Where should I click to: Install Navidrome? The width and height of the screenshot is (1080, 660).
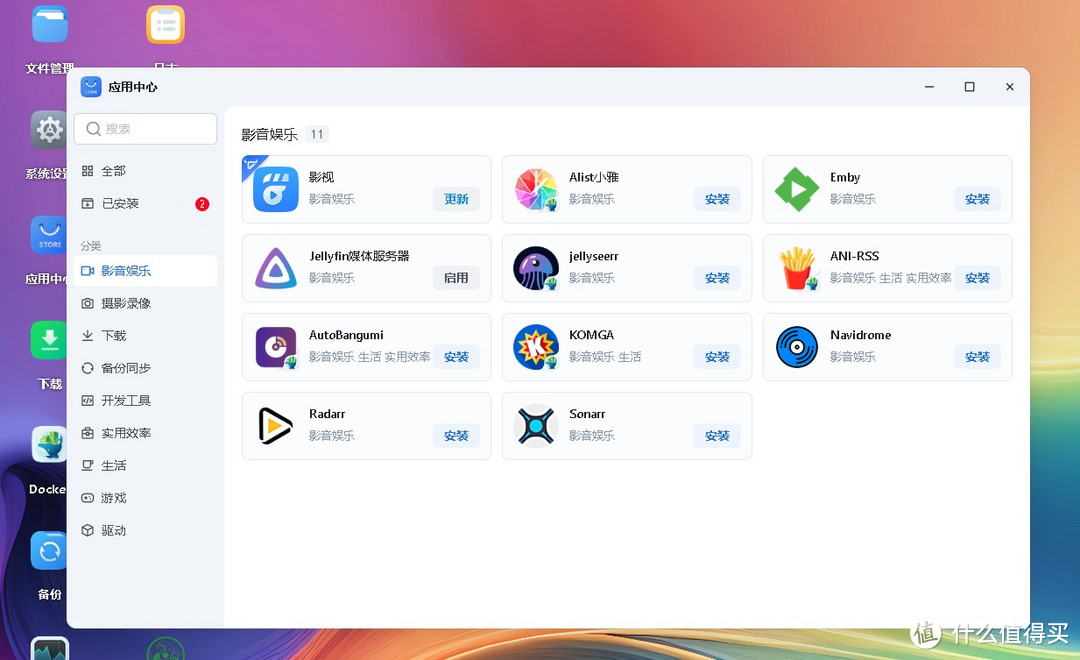coord(977,357)
